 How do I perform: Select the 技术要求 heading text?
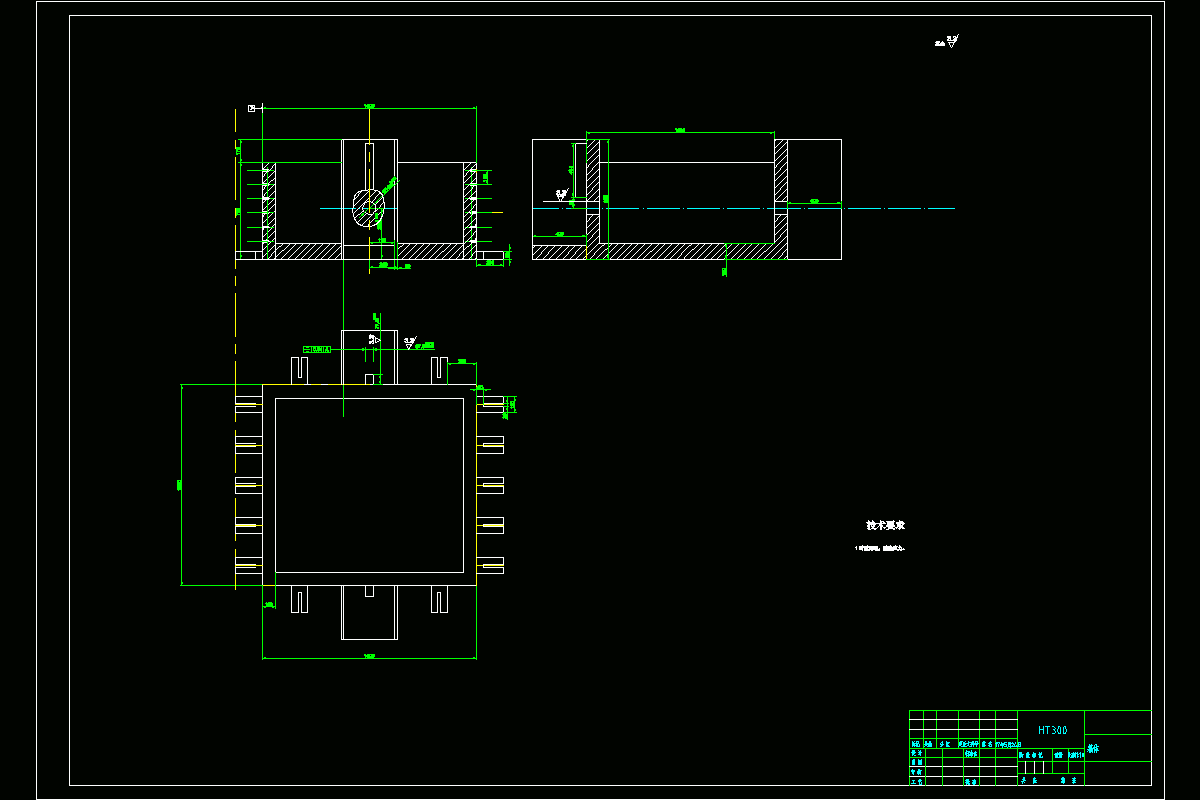click(x=885, y=525)
